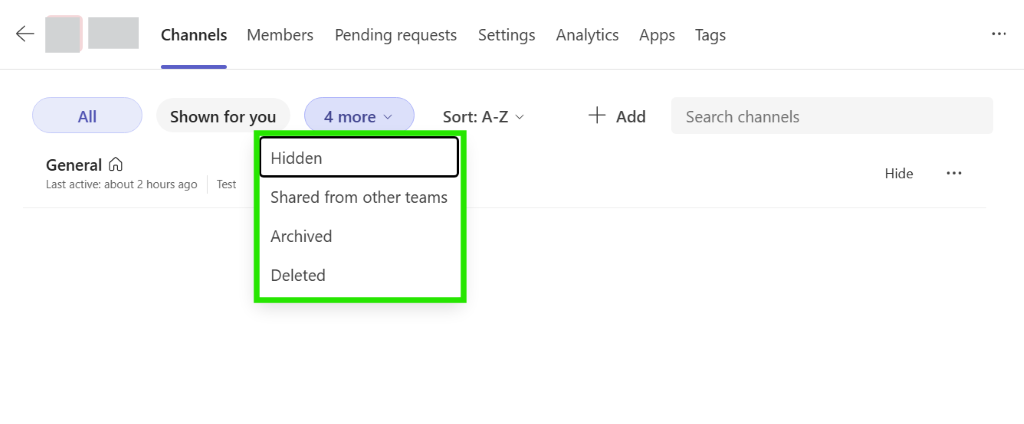Select Archived in the dropdown list
Image resolution: width=1024 pixels, height=424 pixels.
coord(301,236)
